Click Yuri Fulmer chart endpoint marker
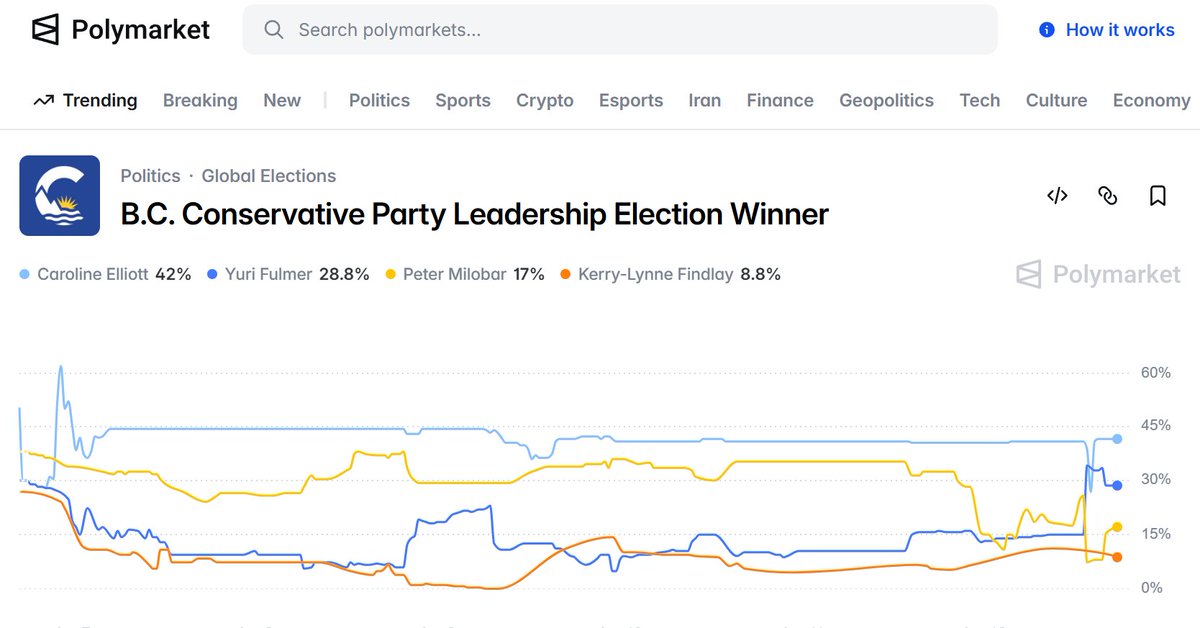 1117,485
